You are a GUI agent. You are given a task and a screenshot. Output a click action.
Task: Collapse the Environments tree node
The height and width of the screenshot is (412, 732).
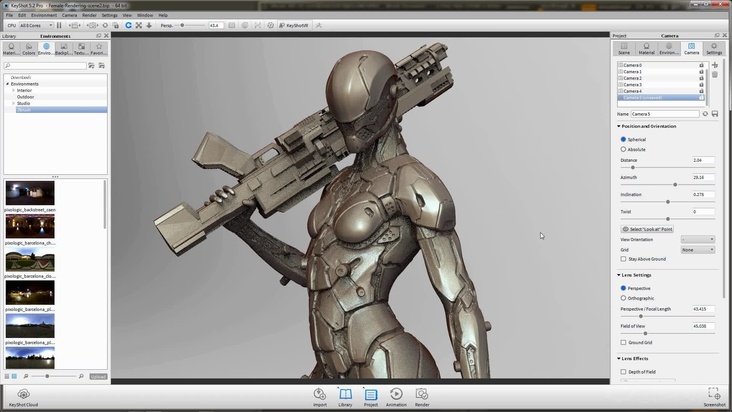click(x=7, y=84)
